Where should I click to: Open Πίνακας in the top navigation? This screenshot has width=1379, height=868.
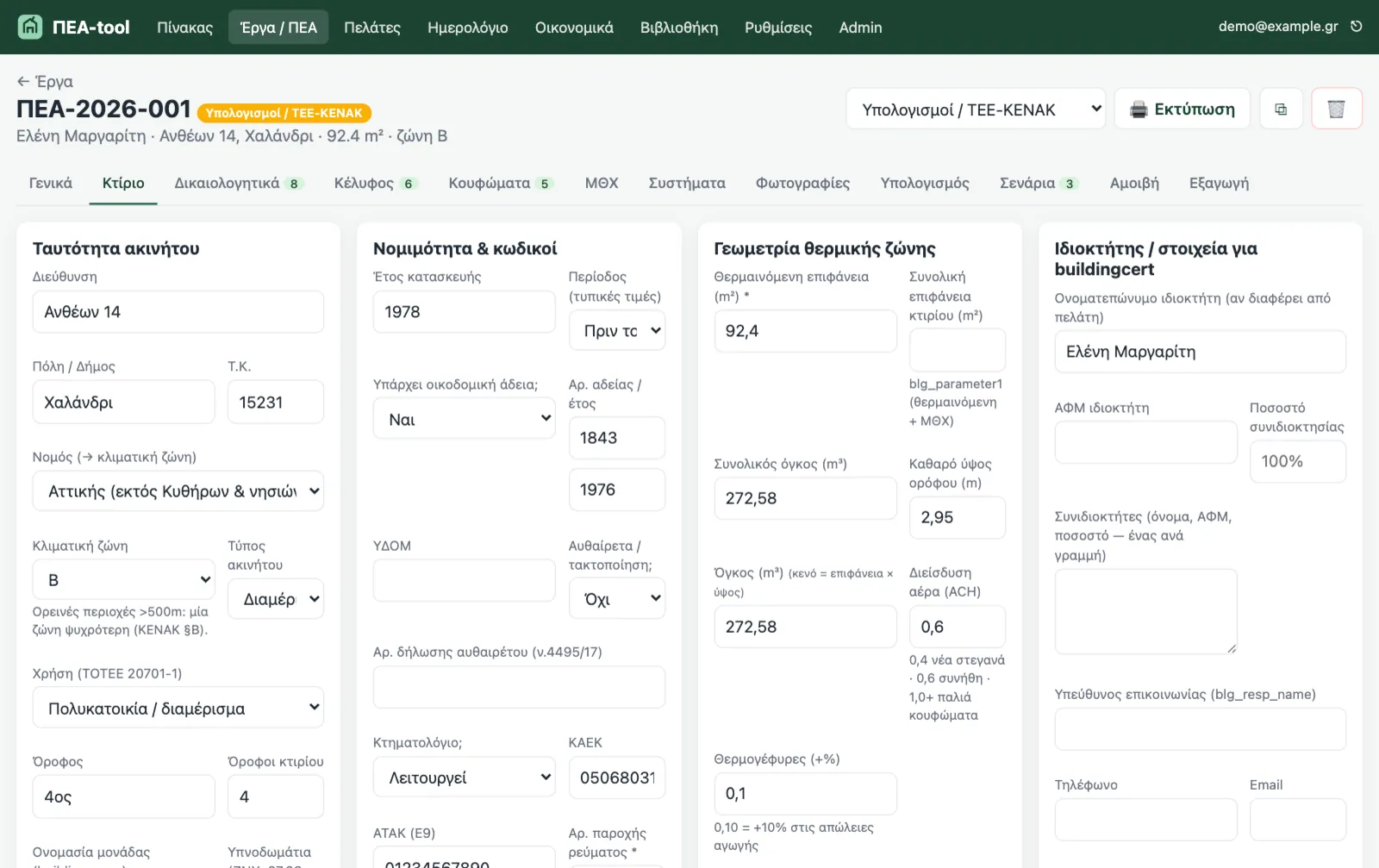[184, 28]
